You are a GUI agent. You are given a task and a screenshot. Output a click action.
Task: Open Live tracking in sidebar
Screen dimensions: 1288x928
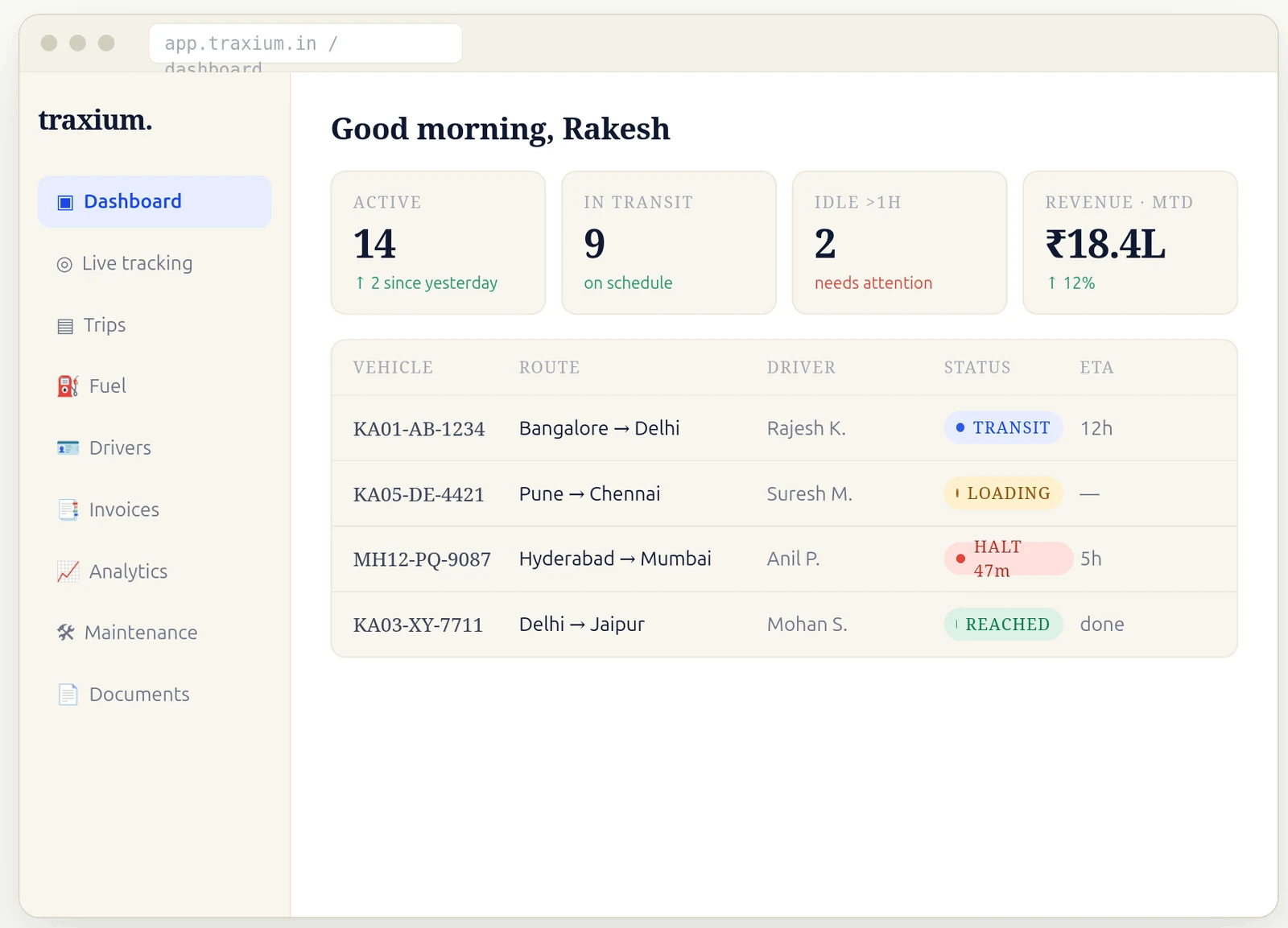(x=155, y=263)
